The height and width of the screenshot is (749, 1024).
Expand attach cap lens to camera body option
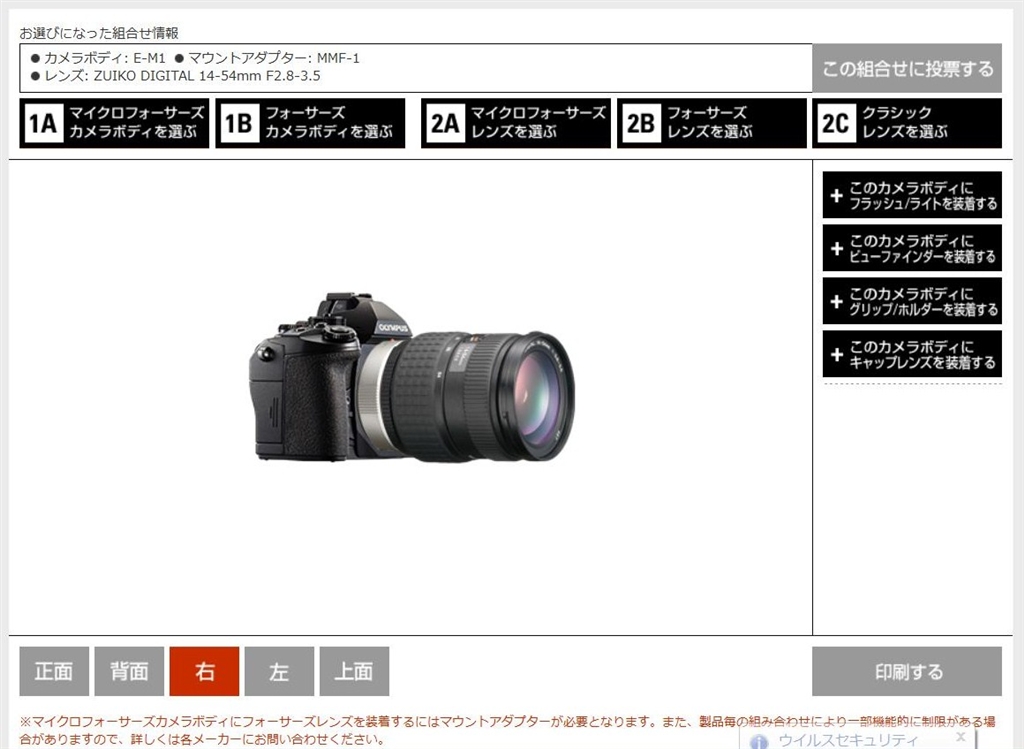(x=912, y=354)
